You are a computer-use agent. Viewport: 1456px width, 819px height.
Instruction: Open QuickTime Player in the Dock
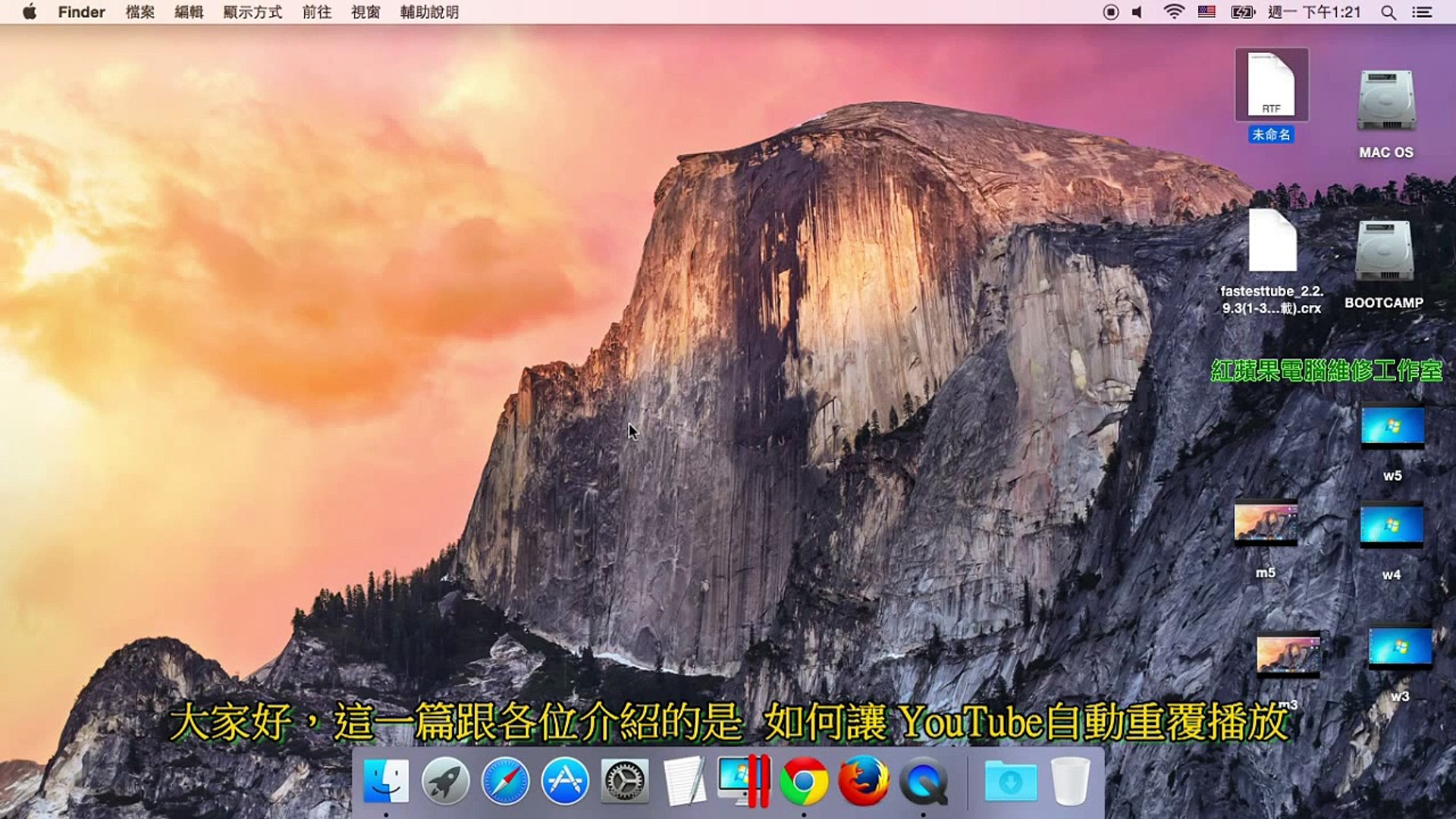[924, 781]
